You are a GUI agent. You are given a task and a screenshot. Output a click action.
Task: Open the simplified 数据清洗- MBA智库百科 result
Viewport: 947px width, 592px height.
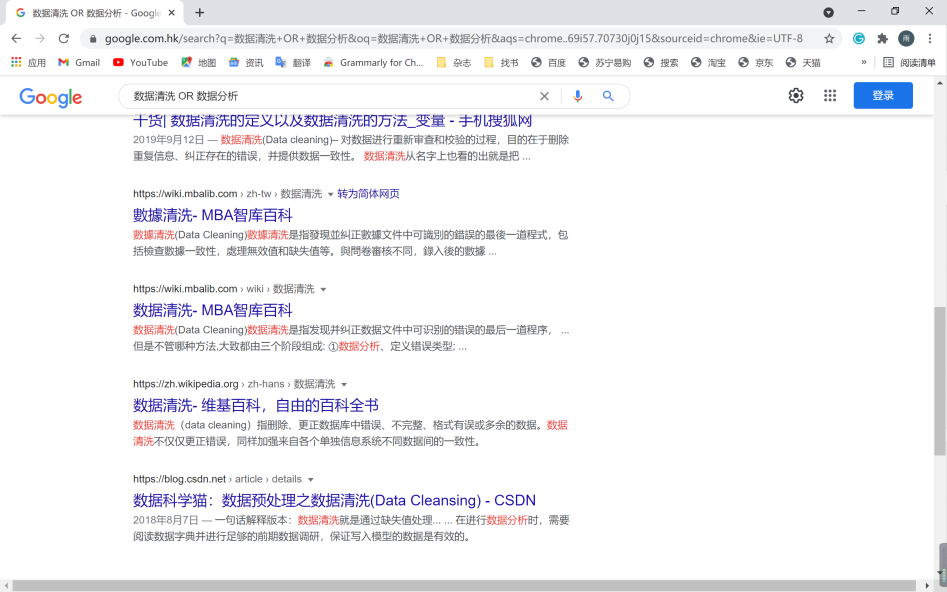coord(213,310)
